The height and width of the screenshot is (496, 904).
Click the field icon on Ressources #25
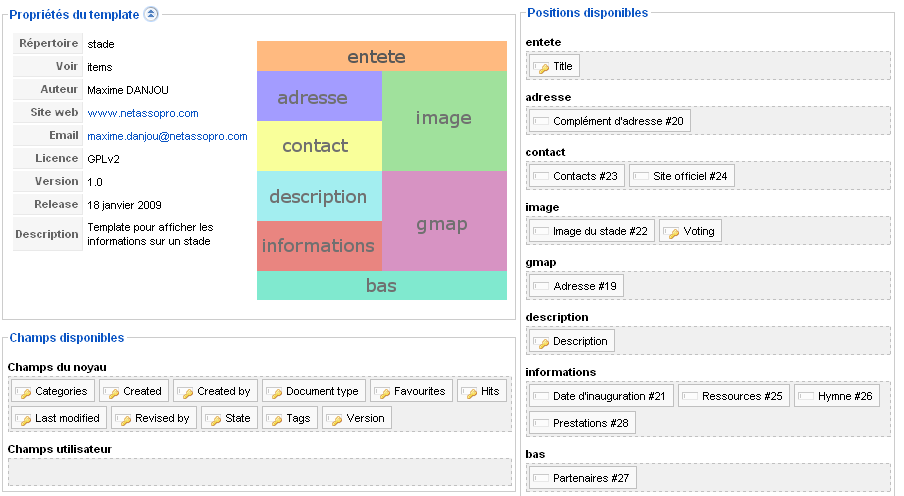point(690,396)
